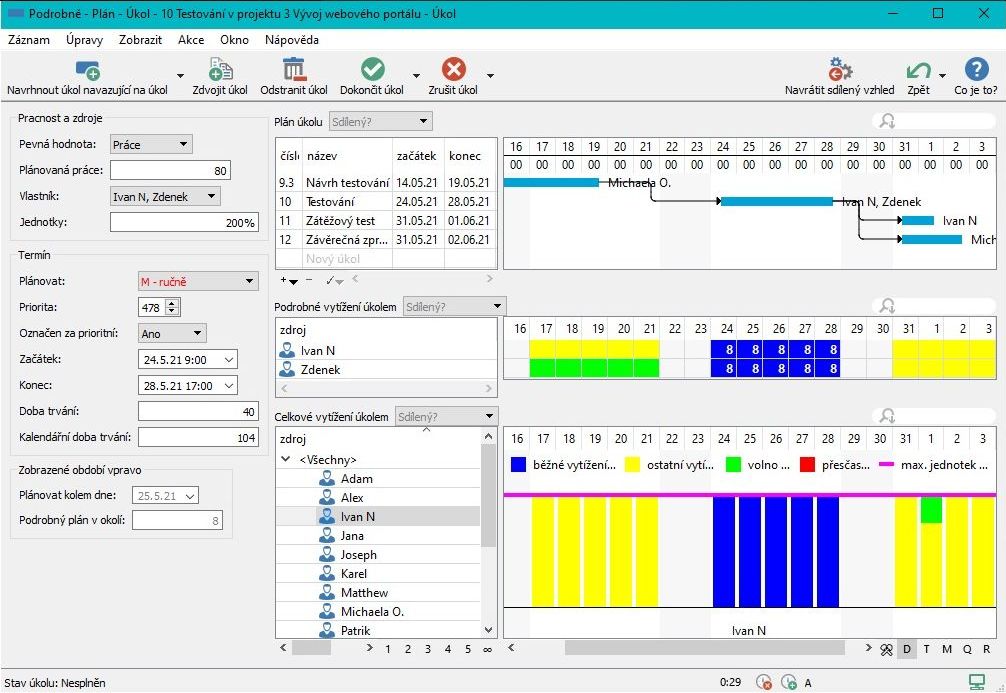
Task: Select the T week scale button
Action: pos(926,649)
